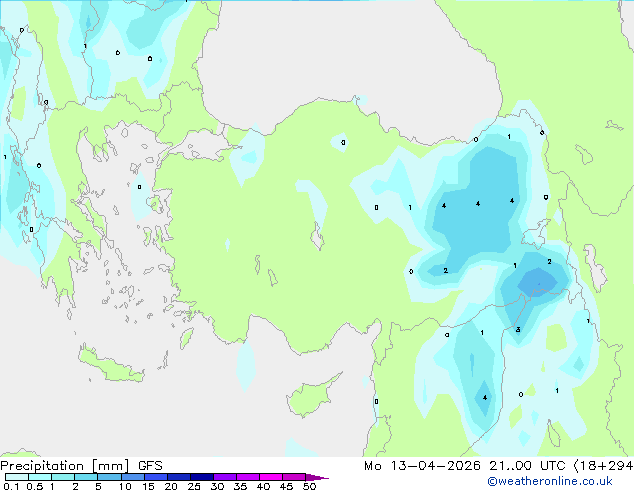This screenshot has height=490, width=634.
Task: Click the legend label '35'
Action: coord(240,486)
